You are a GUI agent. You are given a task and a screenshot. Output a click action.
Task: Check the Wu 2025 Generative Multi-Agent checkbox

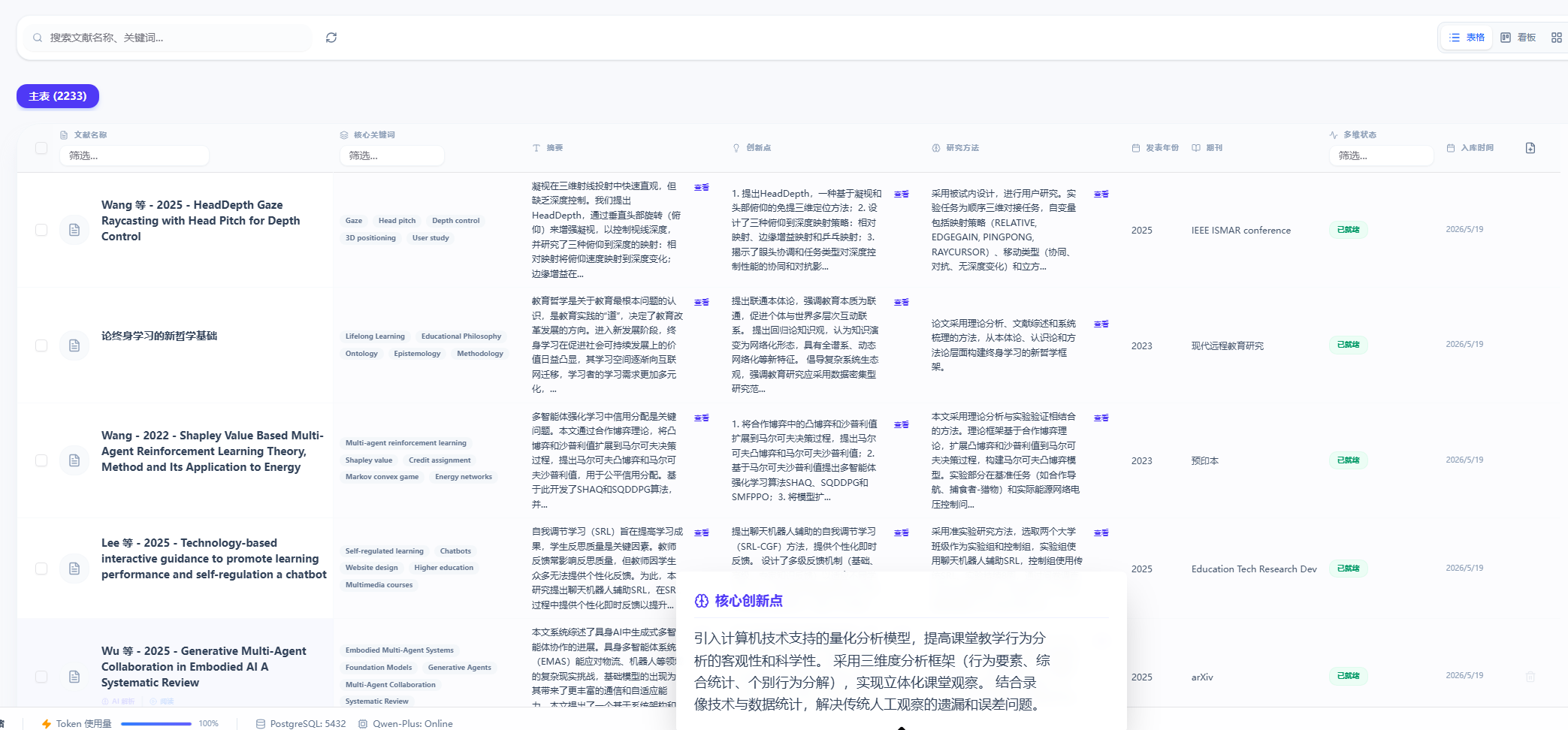point(41,677)
